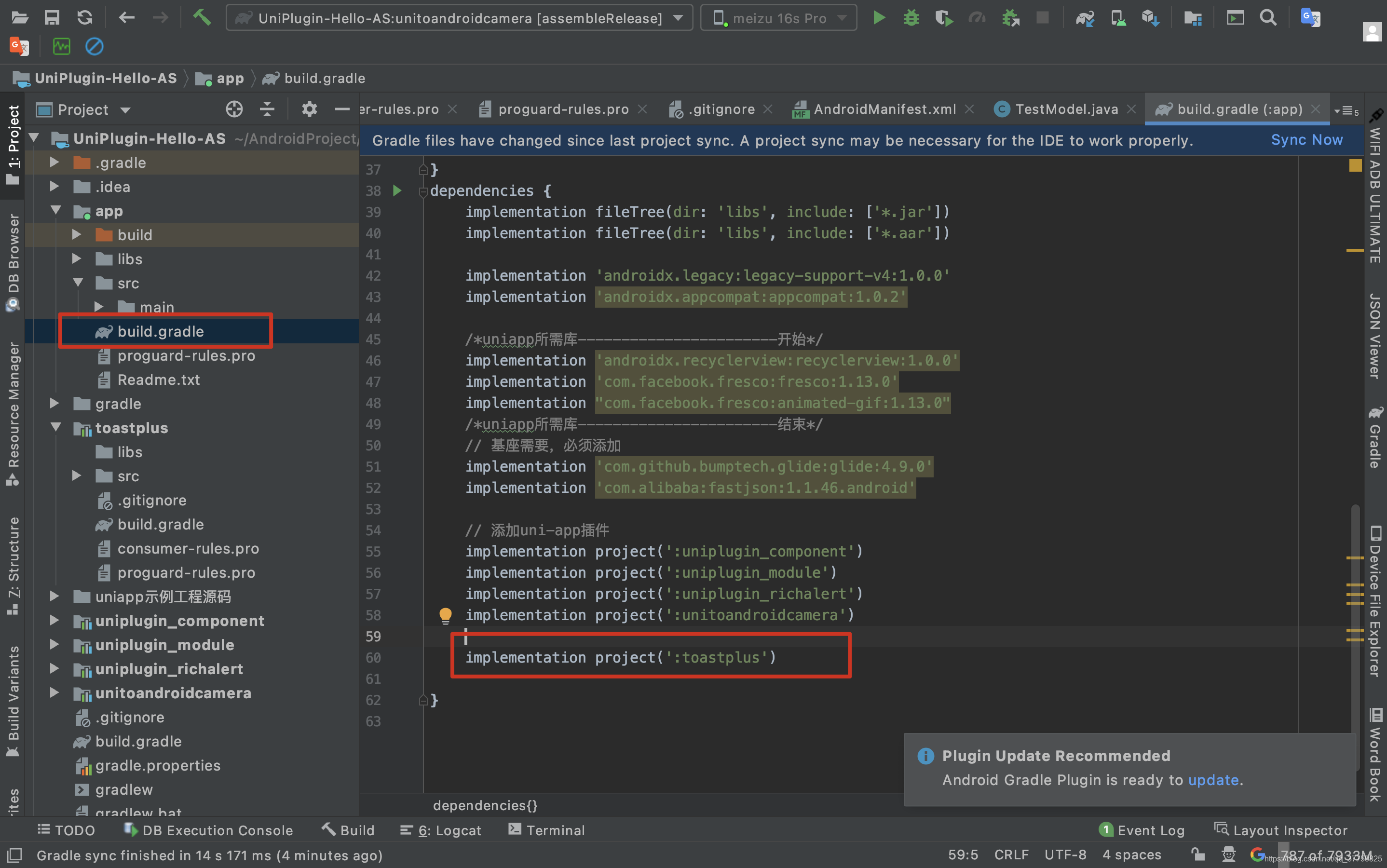The width and height of the screenshot is (1387, 868).
Task: Run the app with the green play icon
Action: [878, 18]
